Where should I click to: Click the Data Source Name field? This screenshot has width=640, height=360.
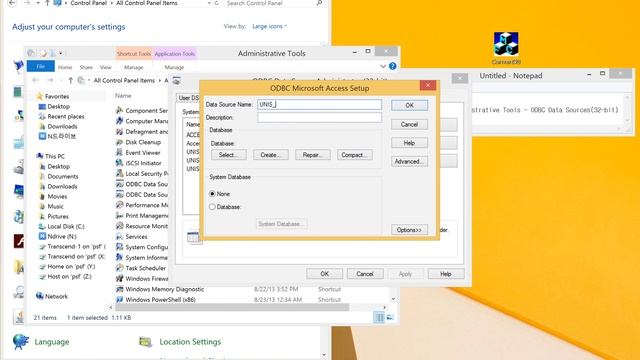[319, 104]
